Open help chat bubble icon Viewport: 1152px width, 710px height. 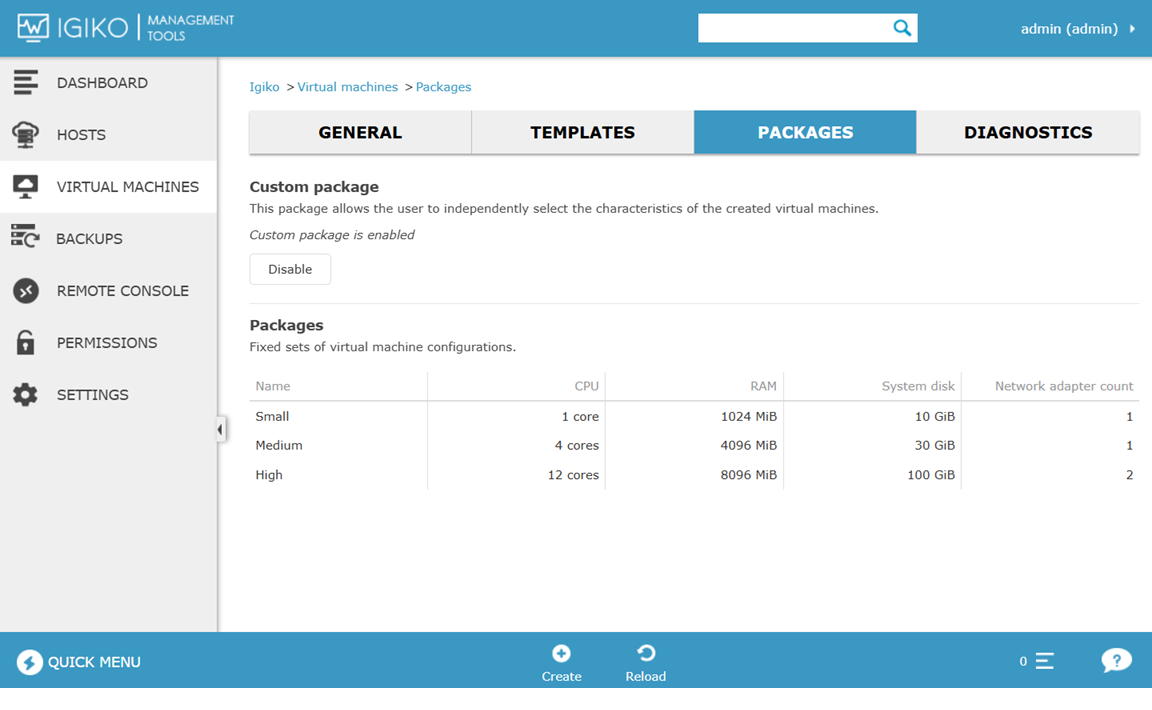click(1116, 661)
